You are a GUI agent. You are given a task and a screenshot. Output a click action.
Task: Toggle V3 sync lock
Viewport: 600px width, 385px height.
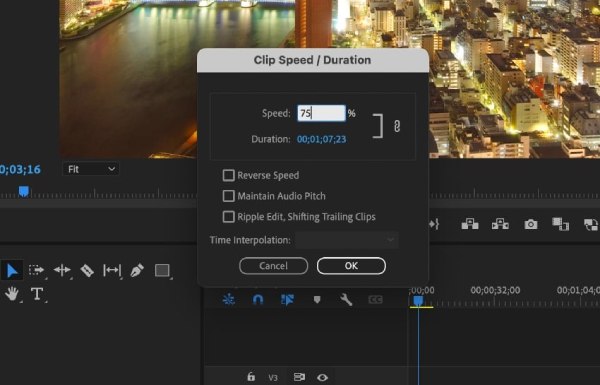pyautogui.click(x=299, y=377)
